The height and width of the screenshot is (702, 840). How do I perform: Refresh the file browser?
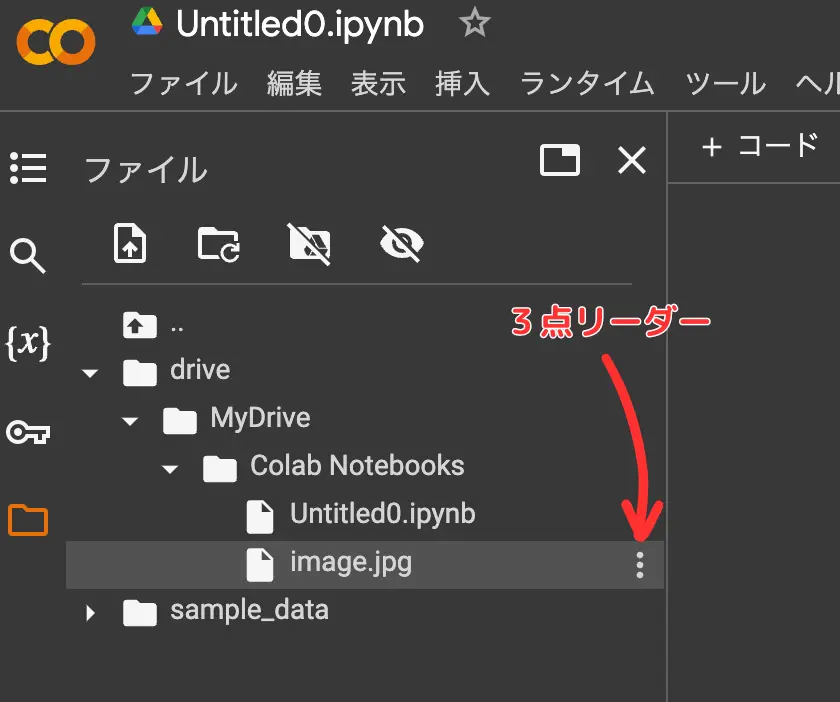[218, 243]
